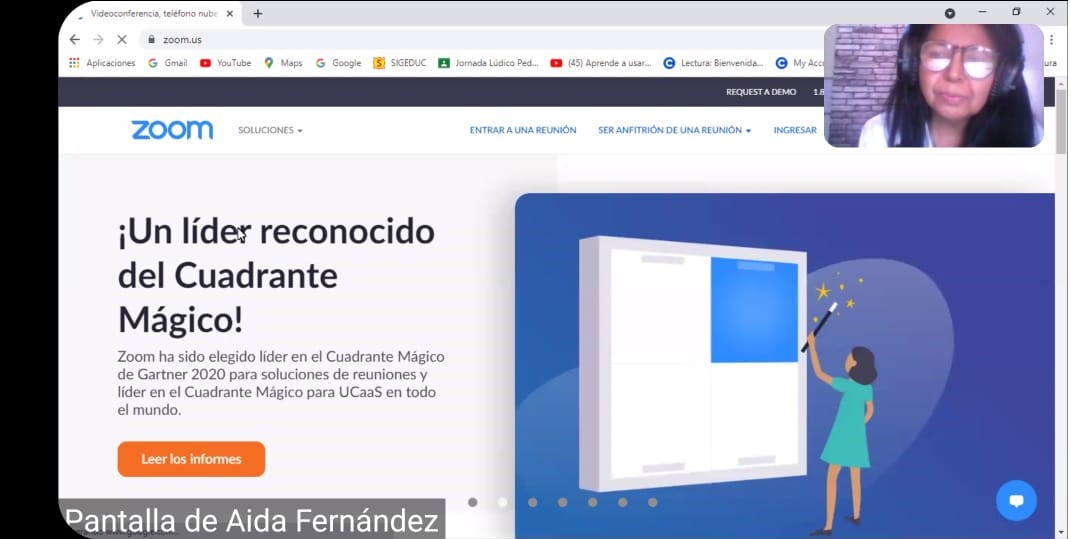Screen dimensions: 1071x539
Task: Expand the SOLUCIONES dropdown
Action: 270,130
